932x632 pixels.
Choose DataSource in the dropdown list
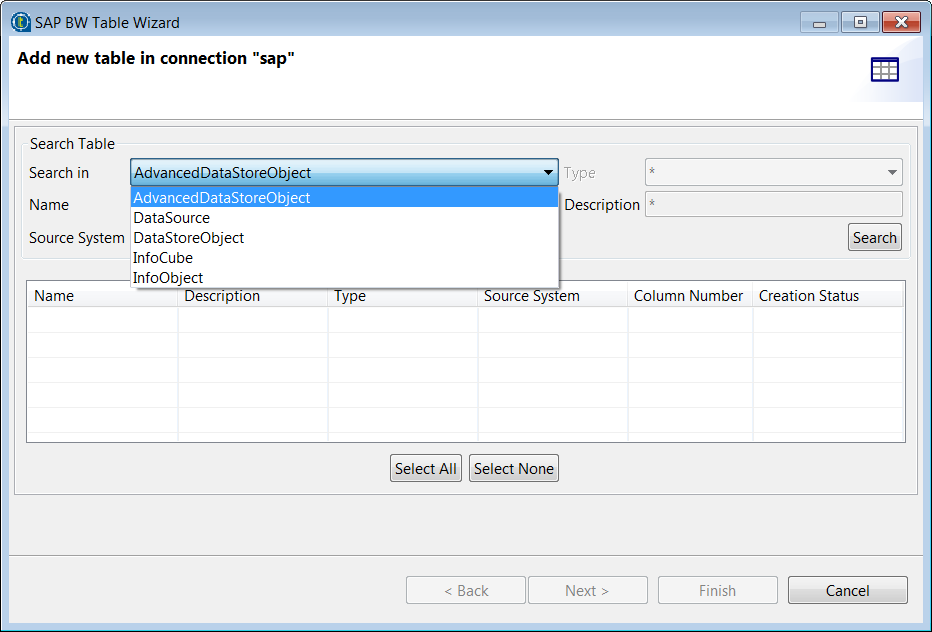coord(172,218)
